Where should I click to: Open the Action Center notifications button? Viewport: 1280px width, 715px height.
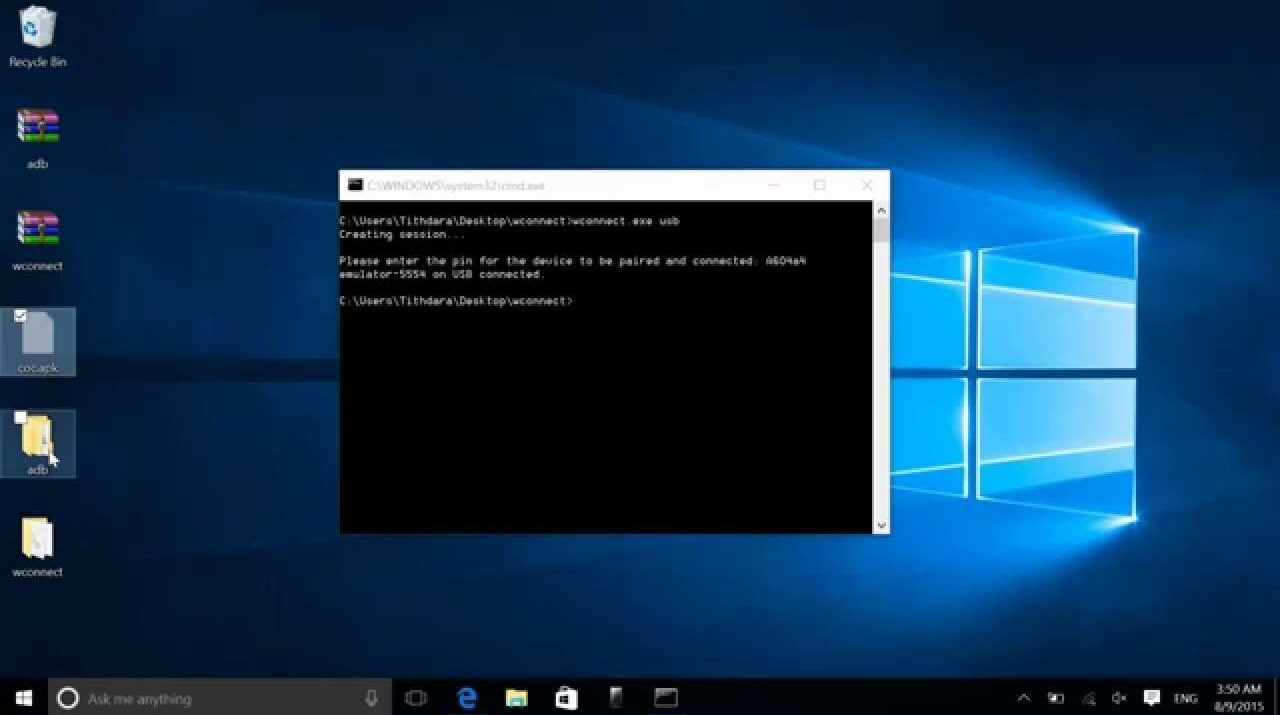1151,698
